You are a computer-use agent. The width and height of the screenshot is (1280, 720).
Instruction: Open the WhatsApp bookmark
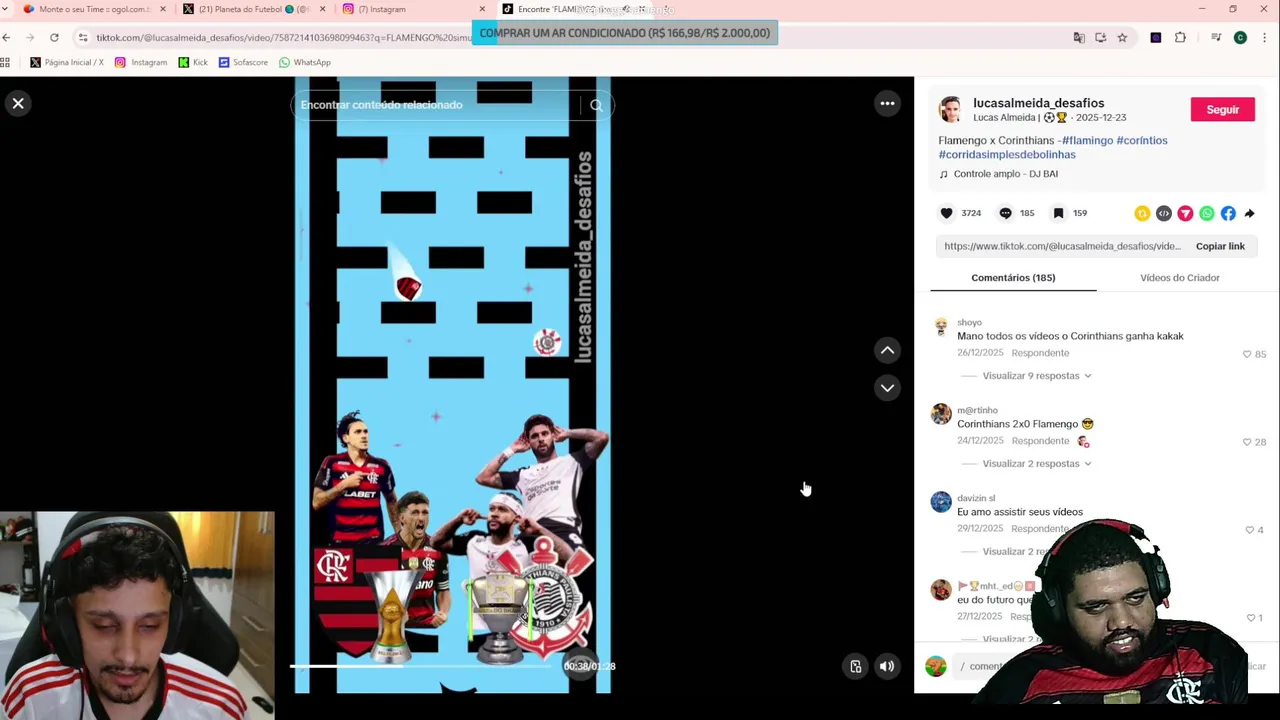point(305,62)
